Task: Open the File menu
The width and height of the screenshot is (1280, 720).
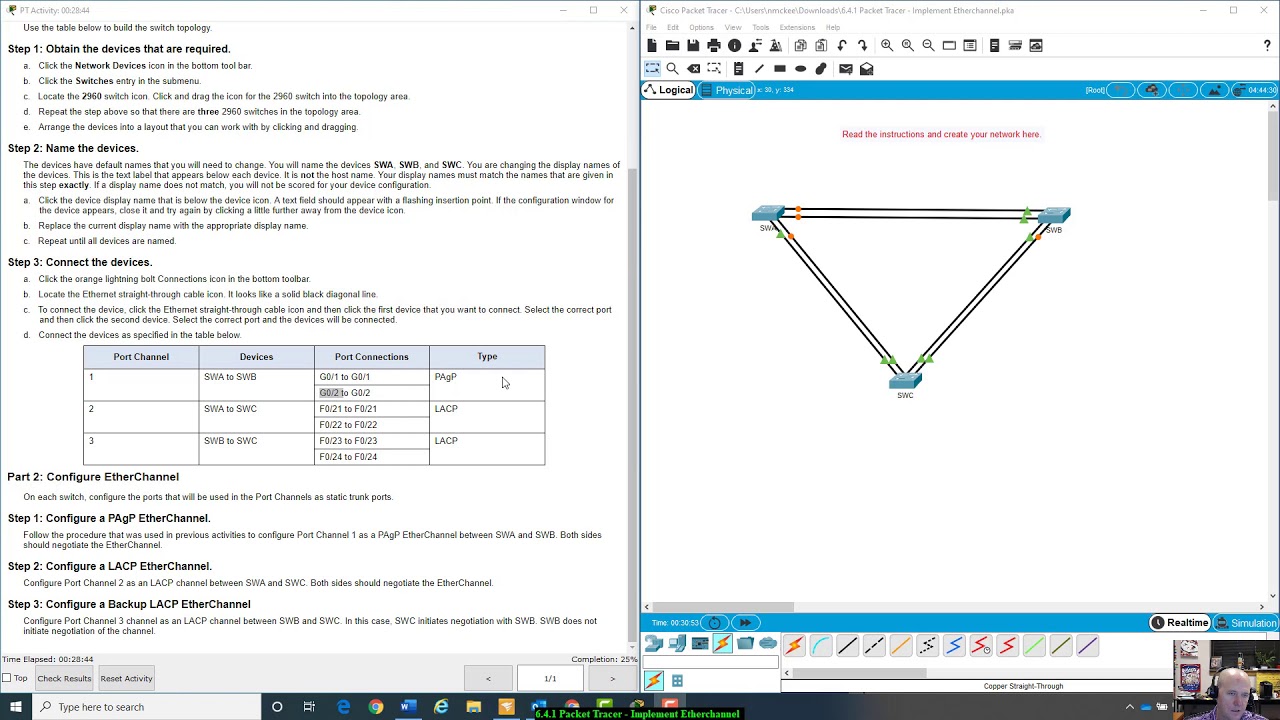Action: (x=651, y=27)
